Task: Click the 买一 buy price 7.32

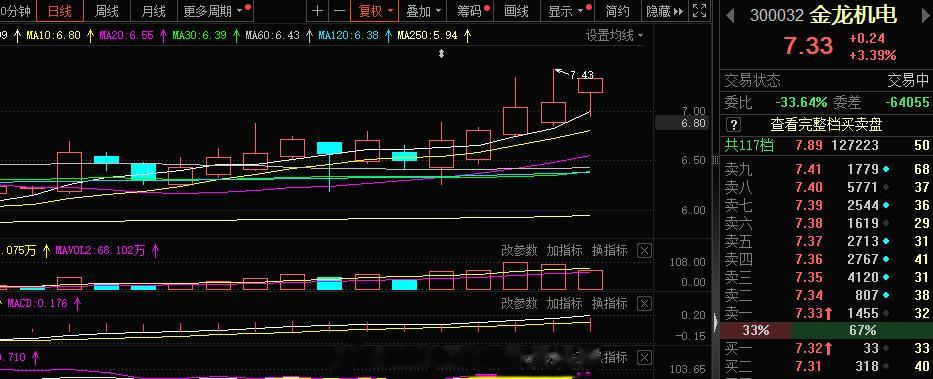Action: click(x=809, y=349)
